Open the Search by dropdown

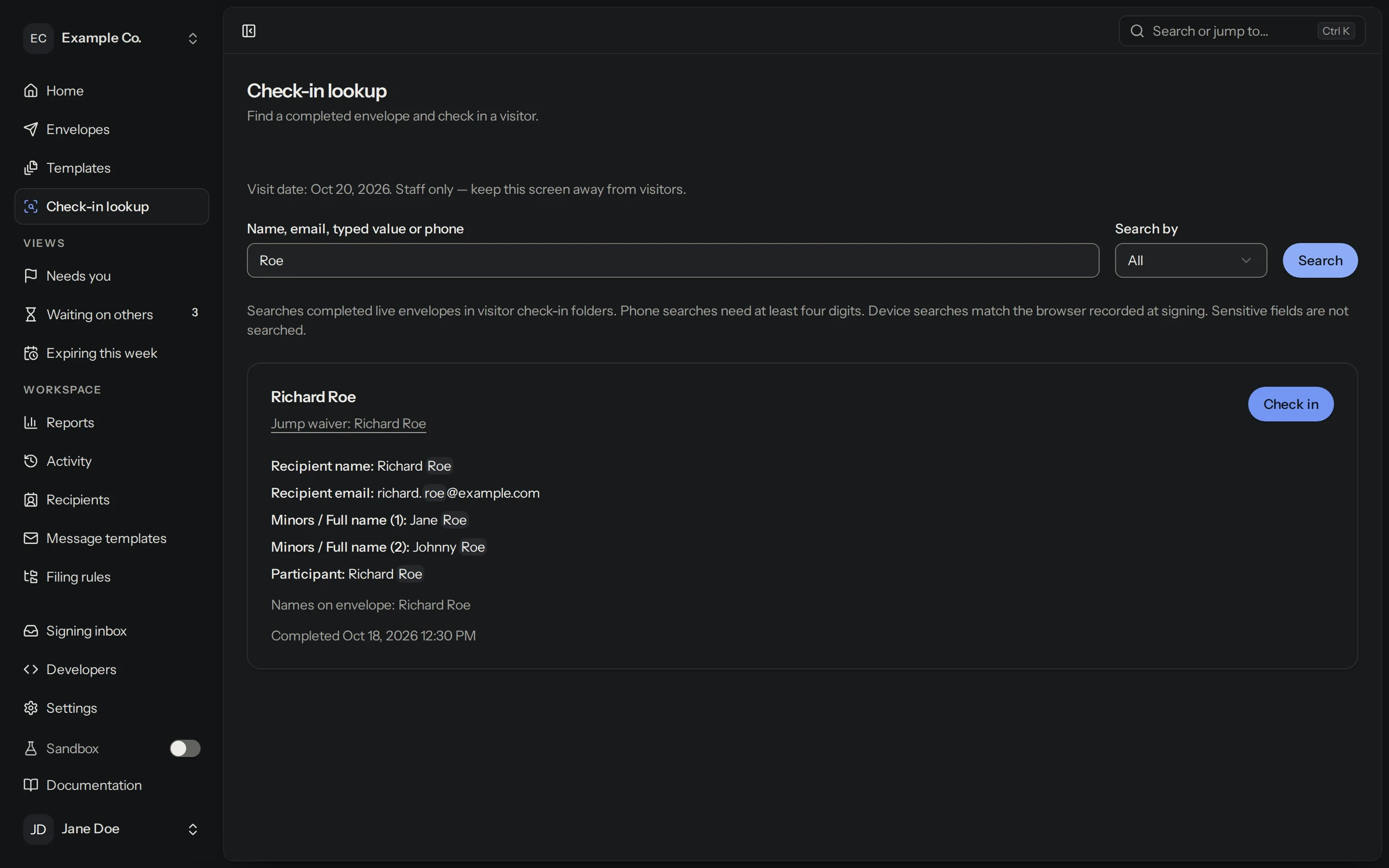[x=1190, y=260]
